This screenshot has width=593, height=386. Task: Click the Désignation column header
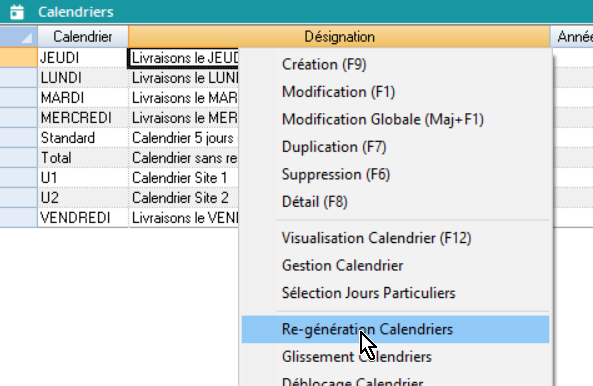[339, 37]
